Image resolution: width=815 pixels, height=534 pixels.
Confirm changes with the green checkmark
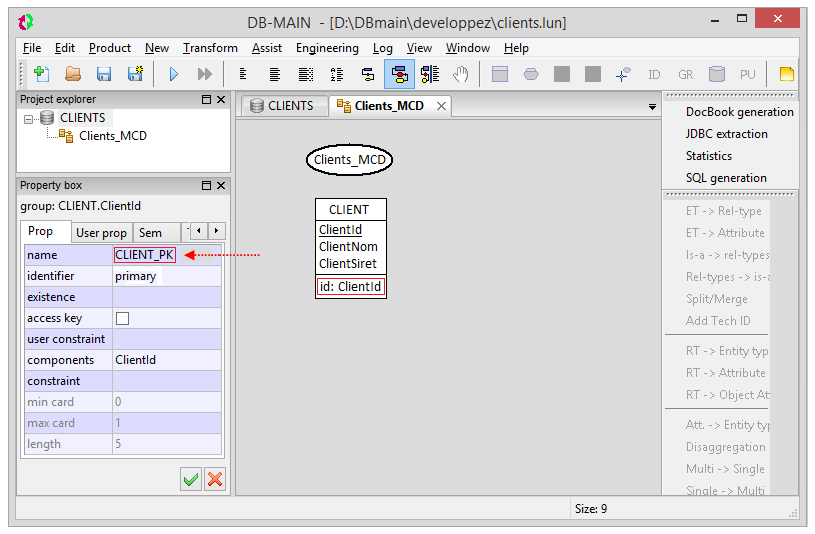tap(190, 479)
